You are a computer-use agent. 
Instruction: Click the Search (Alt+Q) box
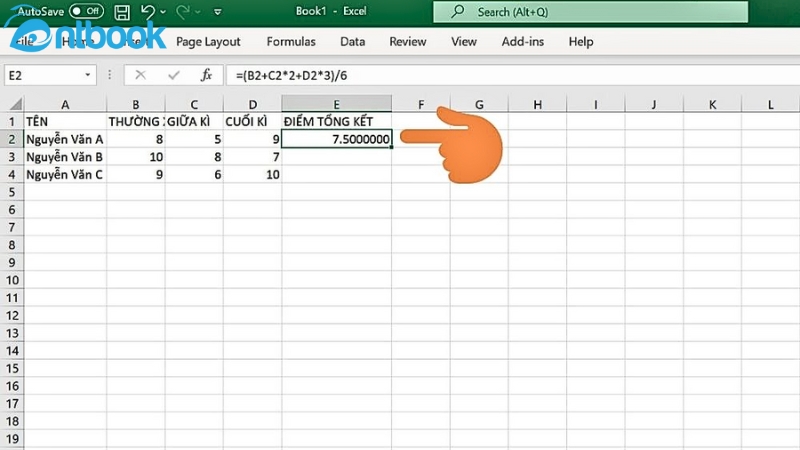point(590,12)
